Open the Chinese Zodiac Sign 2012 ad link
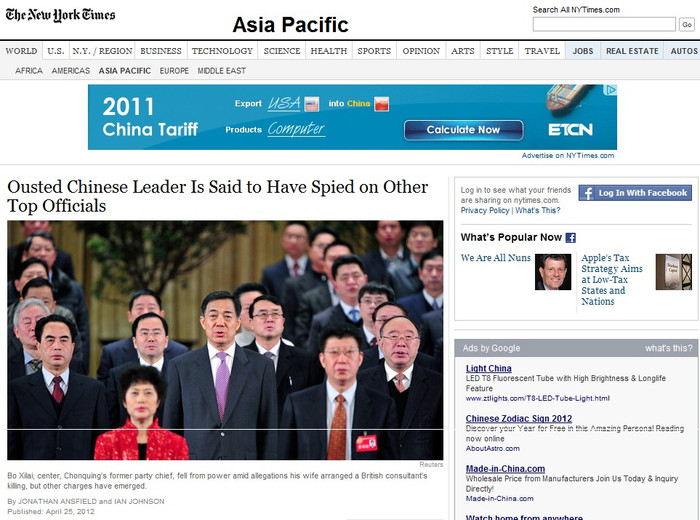The height and width of the screenshot is (520, 700). coord(519,418)
